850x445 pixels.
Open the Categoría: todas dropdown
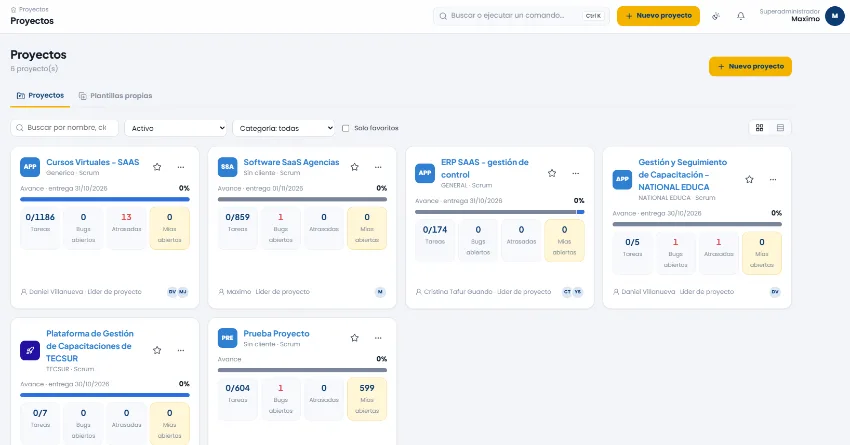284,128
